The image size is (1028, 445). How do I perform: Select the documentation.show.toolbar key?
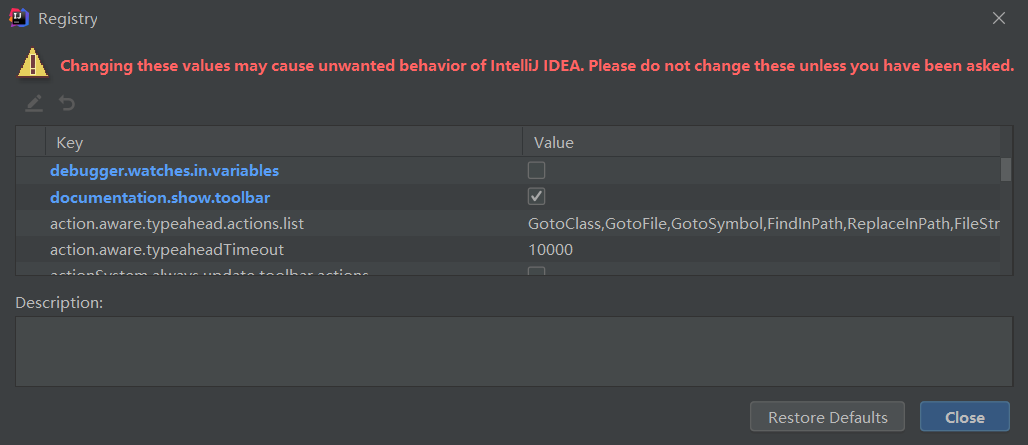coord(160,197)
